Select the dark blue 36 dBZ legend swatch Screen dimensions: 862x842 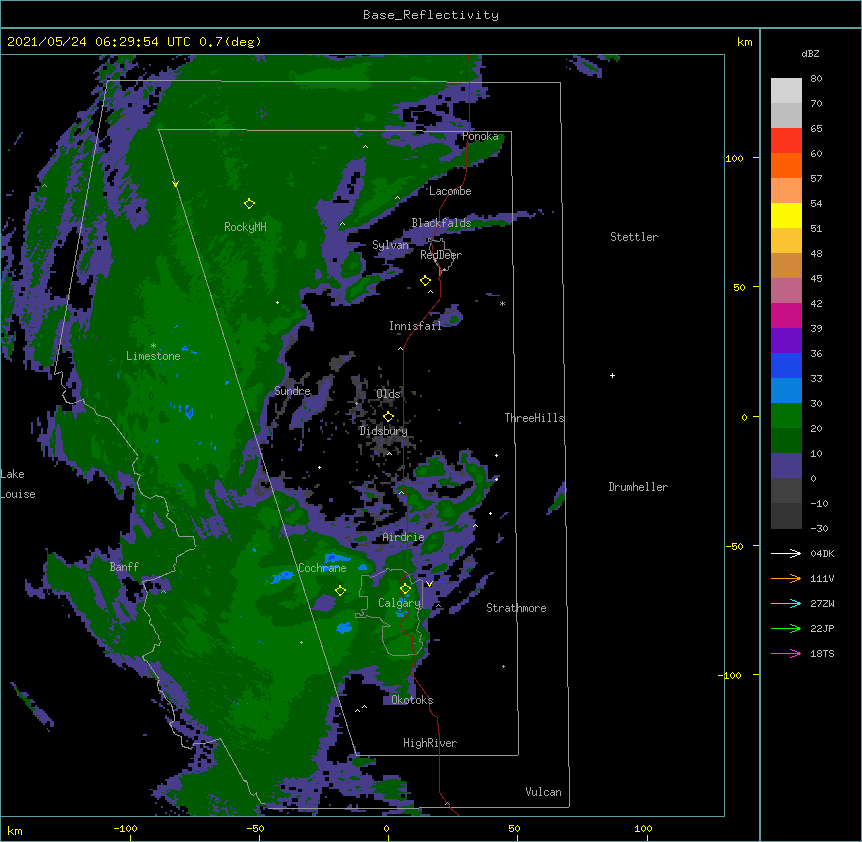[x=786, y=365]
